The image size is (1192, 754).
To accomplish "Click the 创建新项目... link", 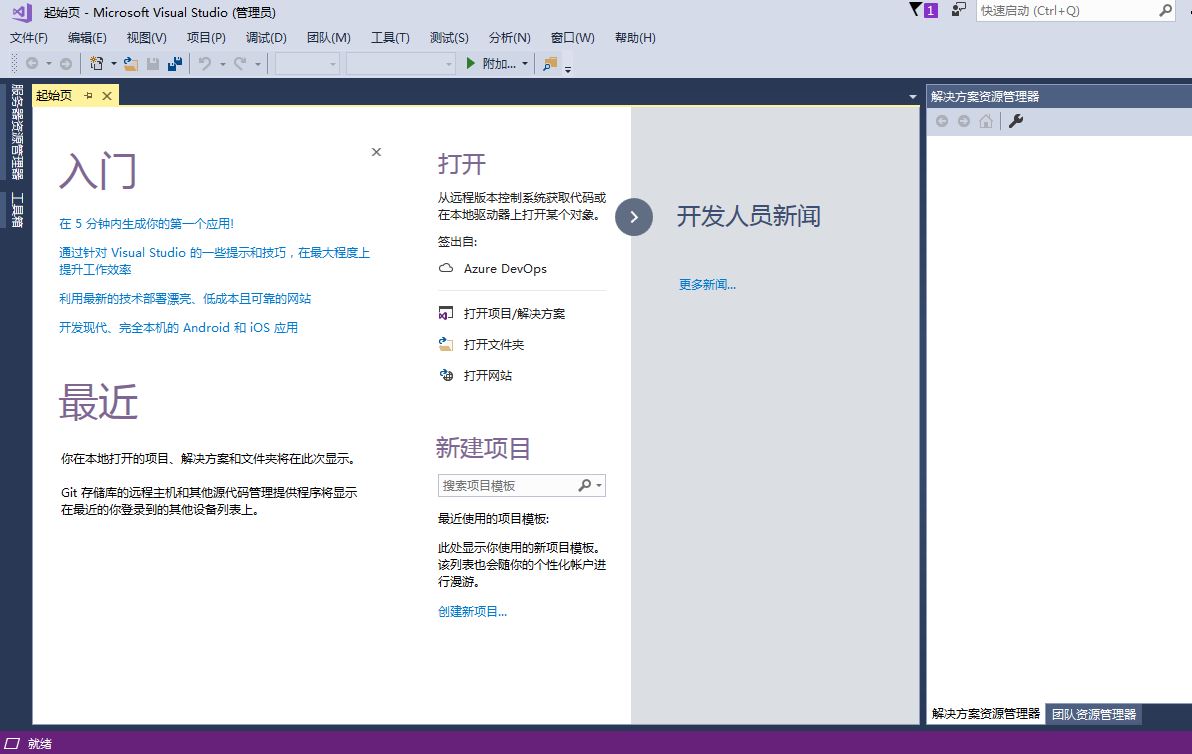I will point(472,611).
